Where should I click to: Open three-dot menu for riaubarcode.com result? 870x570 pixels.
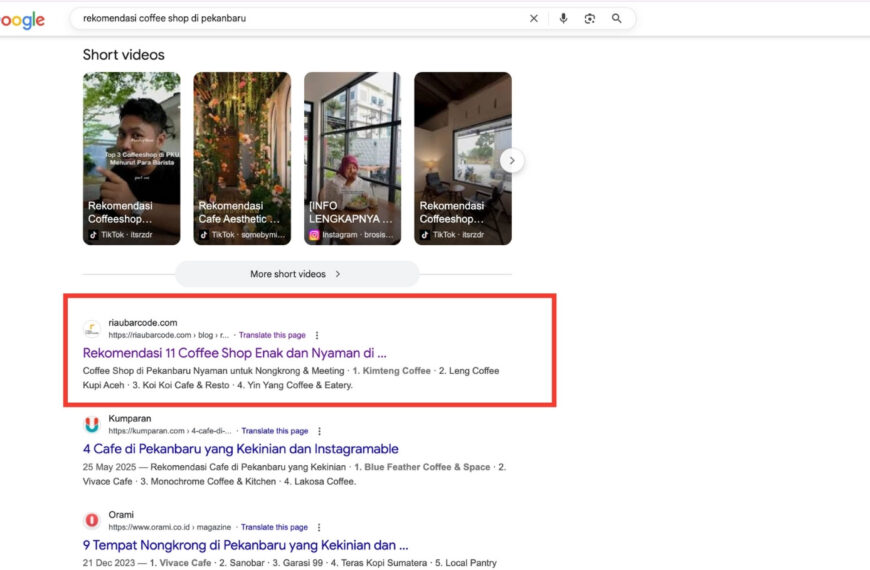317,335
